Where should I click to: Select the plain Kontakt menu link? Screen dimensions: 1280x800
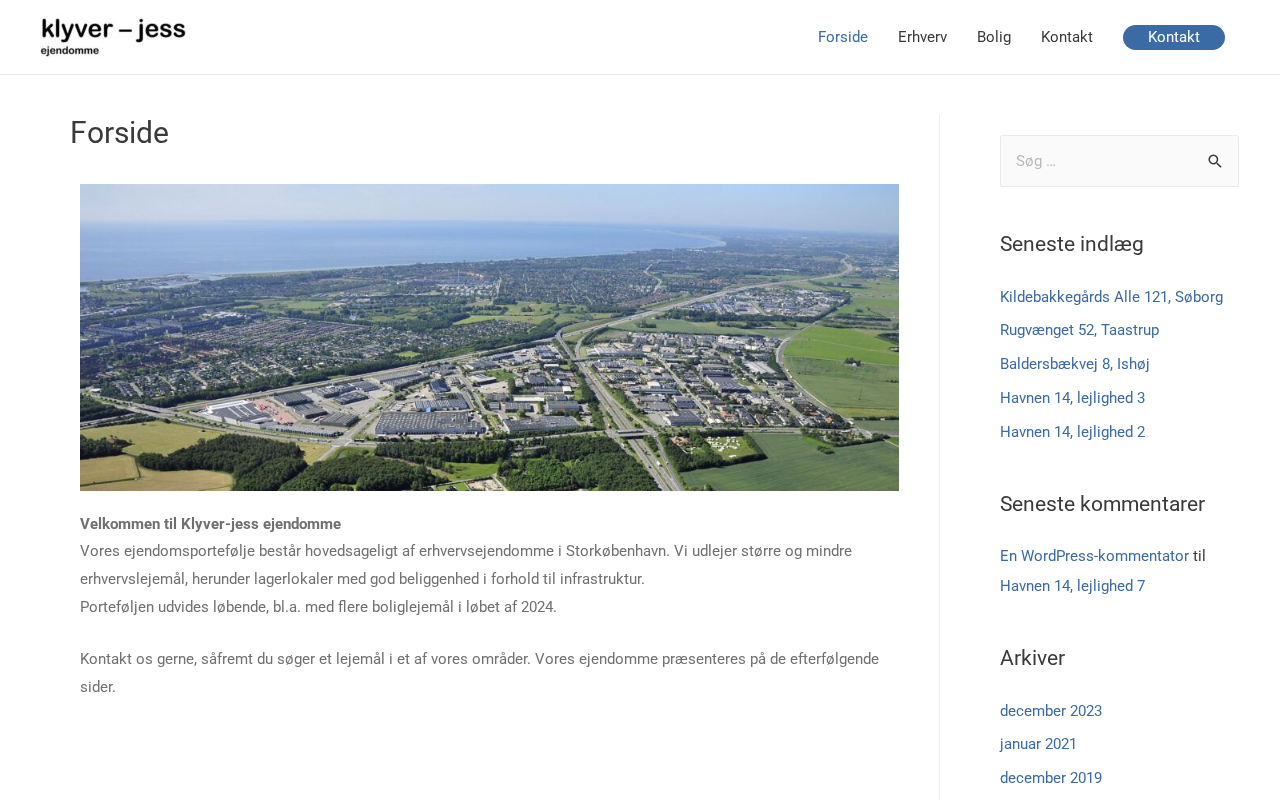pos(1066,37)
